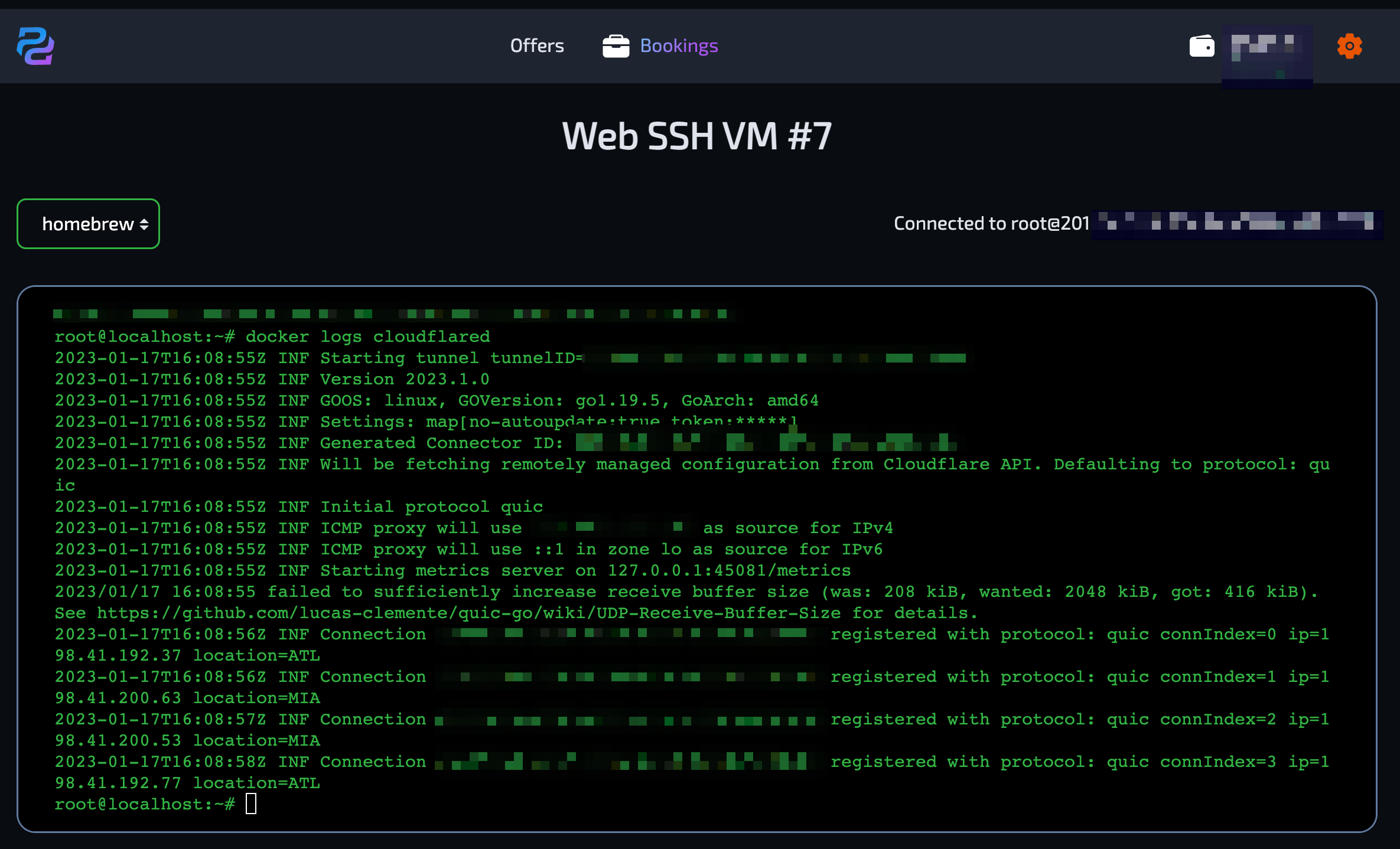The height and width of the screenshot is (849, 1400).
Task: Click the ICMP proxy IPv6 log line
Action: pos(468,550)
